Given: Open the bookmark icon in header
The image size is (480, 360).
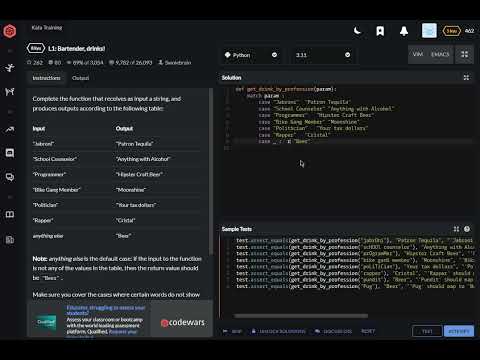Looking at the screenshot, I should tap(380, 31).
